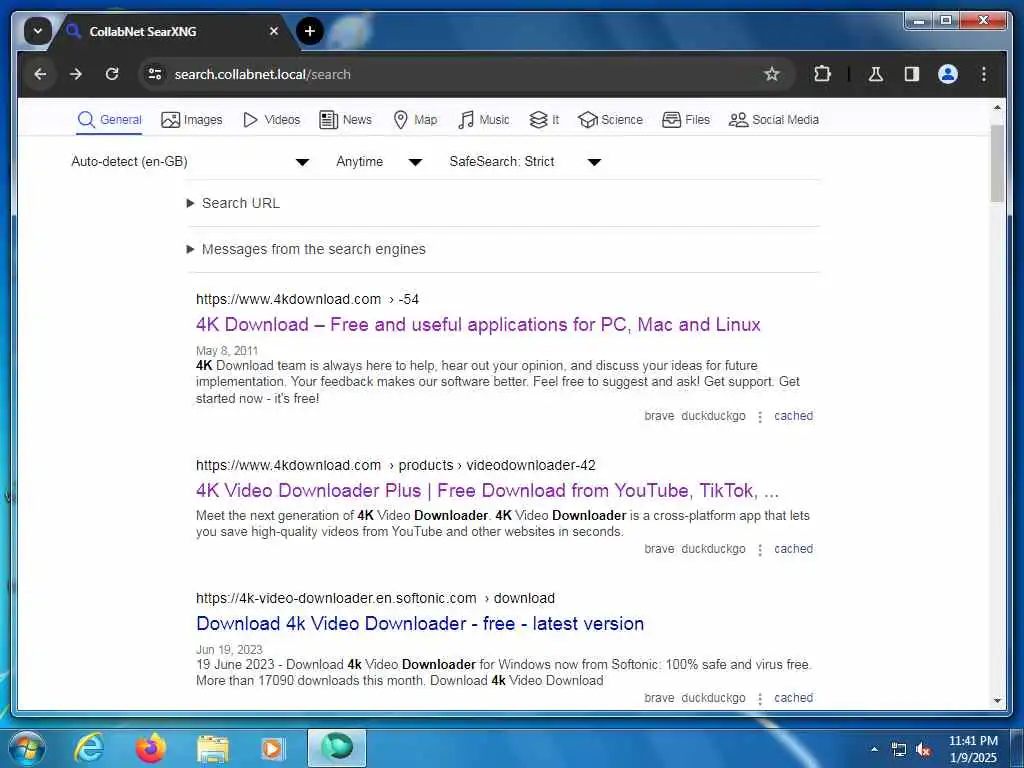Viewport: 1024px width, 768px height.
Task: Click the brave engine label under 4K Download result
Action: (659, 416)
